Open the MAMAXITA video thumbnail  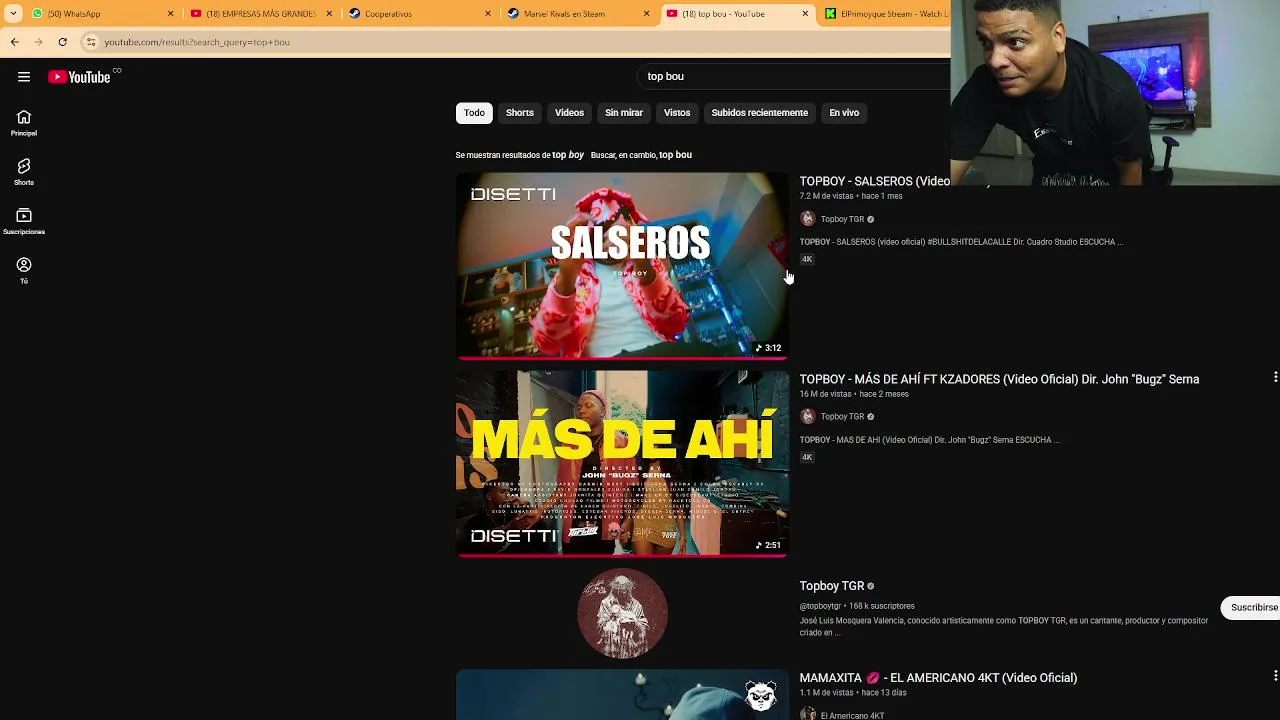622,694
